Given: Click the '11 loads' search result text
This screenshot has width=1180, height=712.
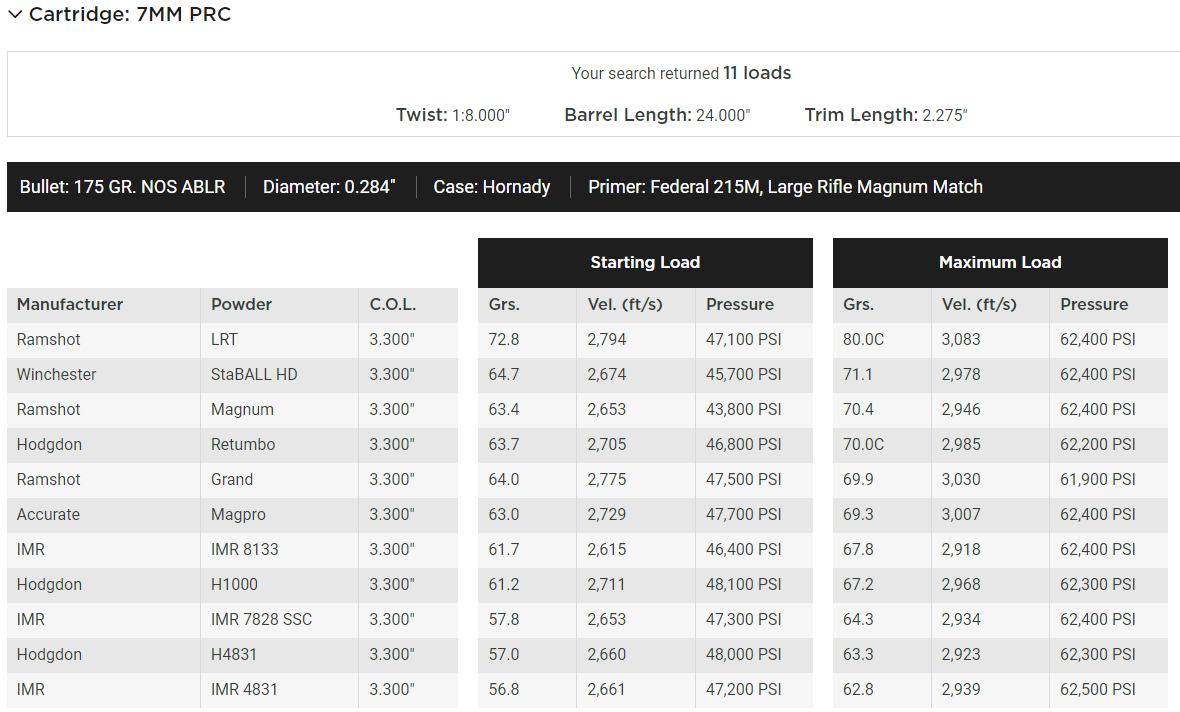Looking at the screenshot, I should tap(757, 73).
